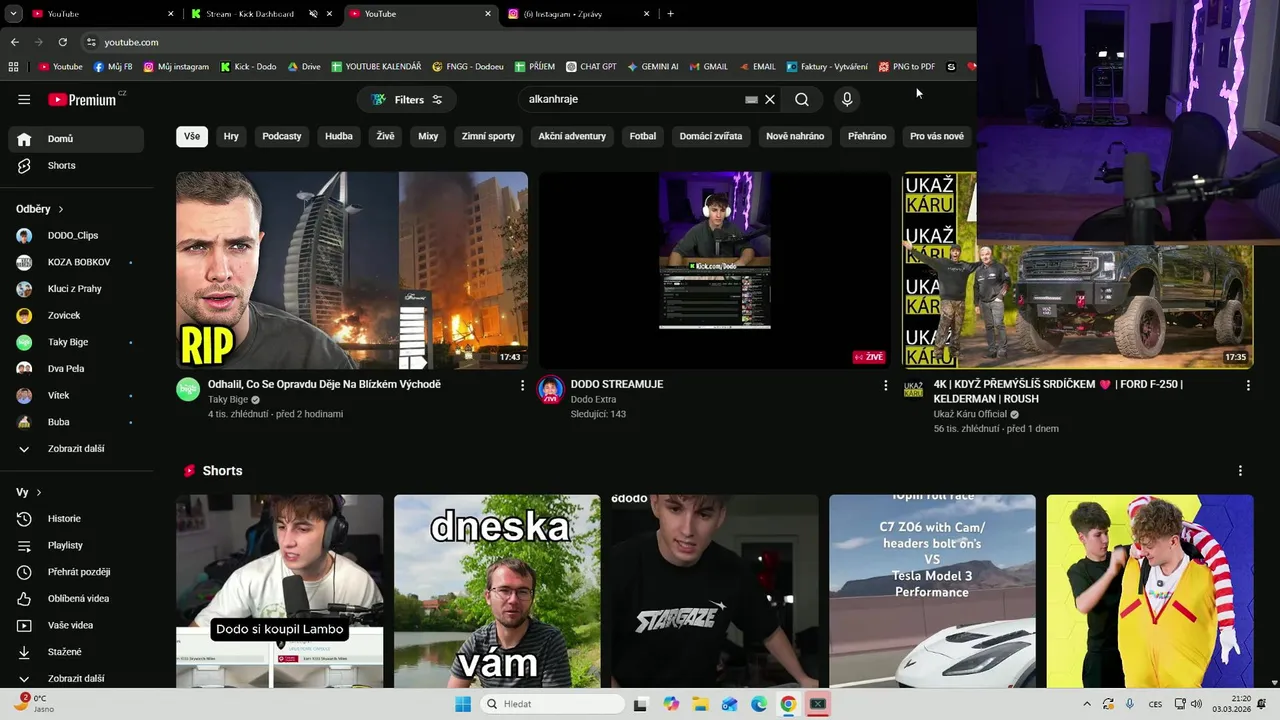The height and width of the screenshot is (720, 1280).
Task: Select the Zimní sporty chip
Action: (x=488, y=136)
